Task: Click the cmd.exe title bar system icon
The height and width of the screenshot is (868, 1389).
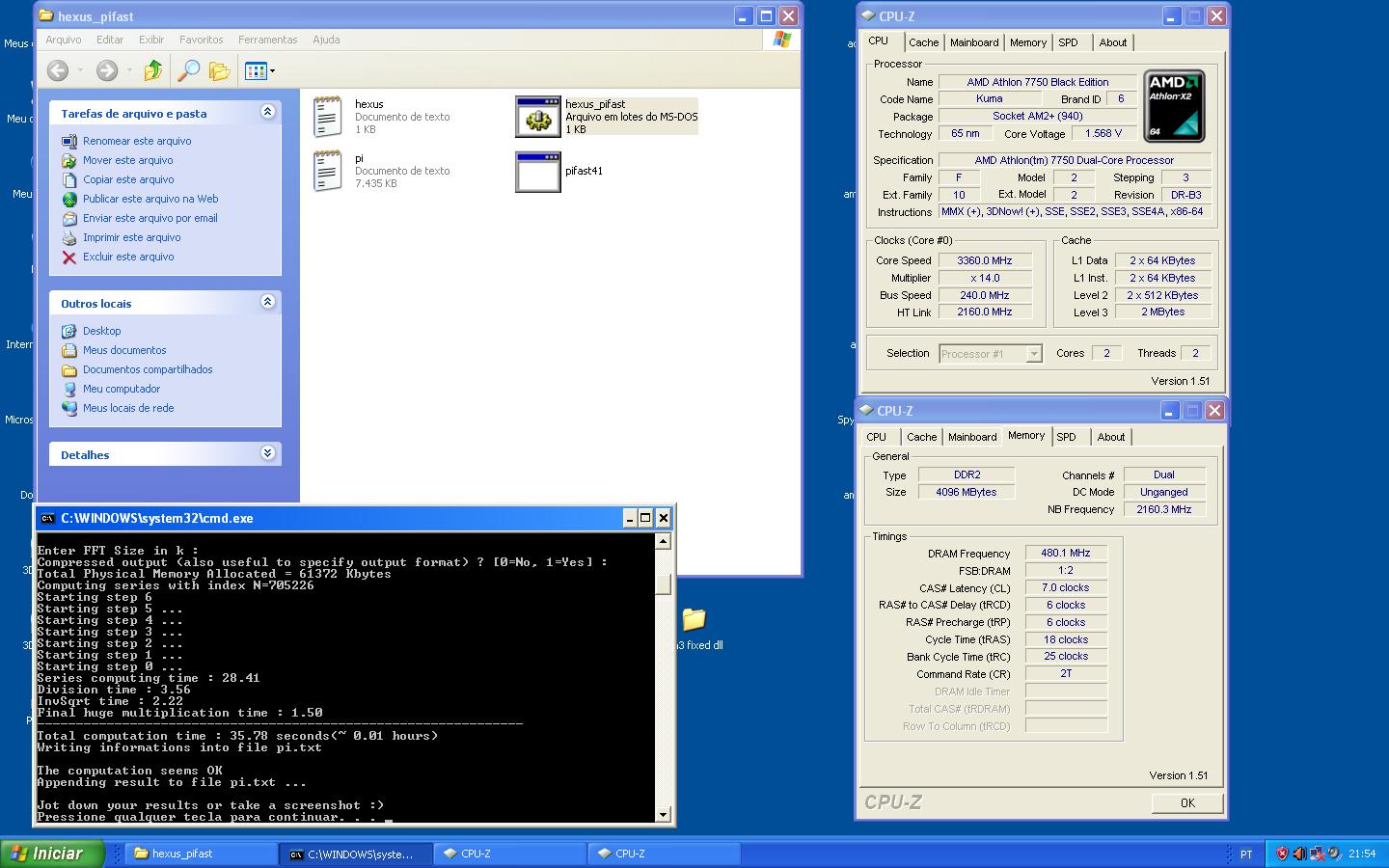Action: tap(47, 518)
